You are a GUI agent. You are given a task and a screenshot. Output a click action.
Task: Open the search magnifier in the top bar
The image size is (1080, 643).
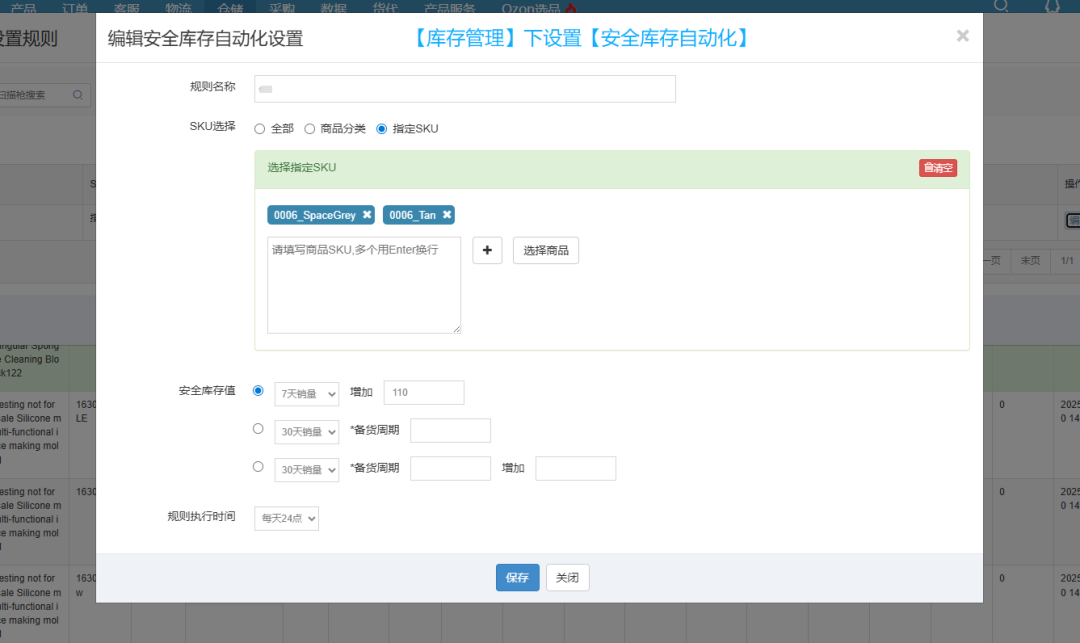tap(1002, 7)
